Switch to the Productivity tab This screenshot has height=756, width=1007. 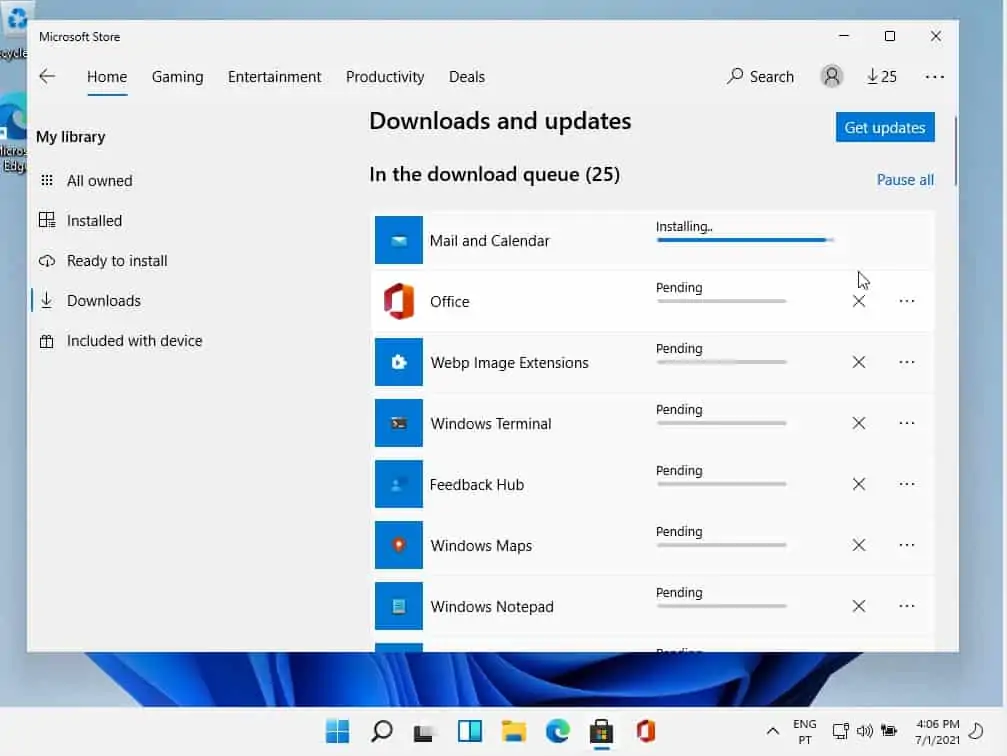(385, 77)
